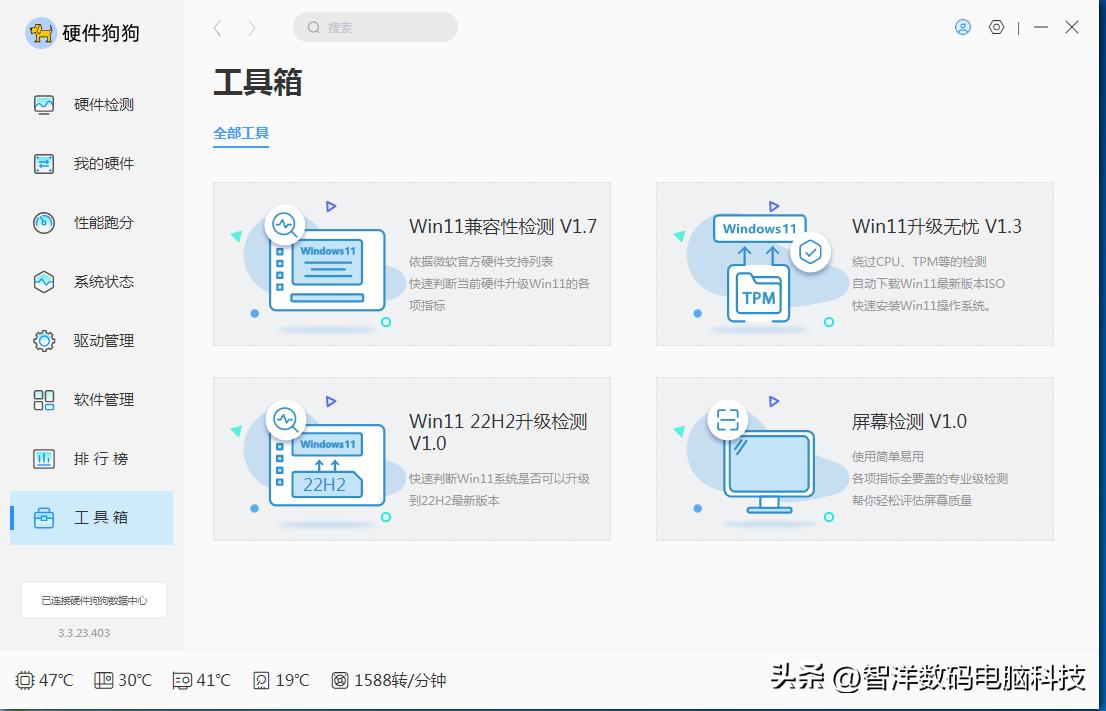Select the 我的硬件 sidebar icon
The image size is (1106, 711).
[x=42, y=163]
